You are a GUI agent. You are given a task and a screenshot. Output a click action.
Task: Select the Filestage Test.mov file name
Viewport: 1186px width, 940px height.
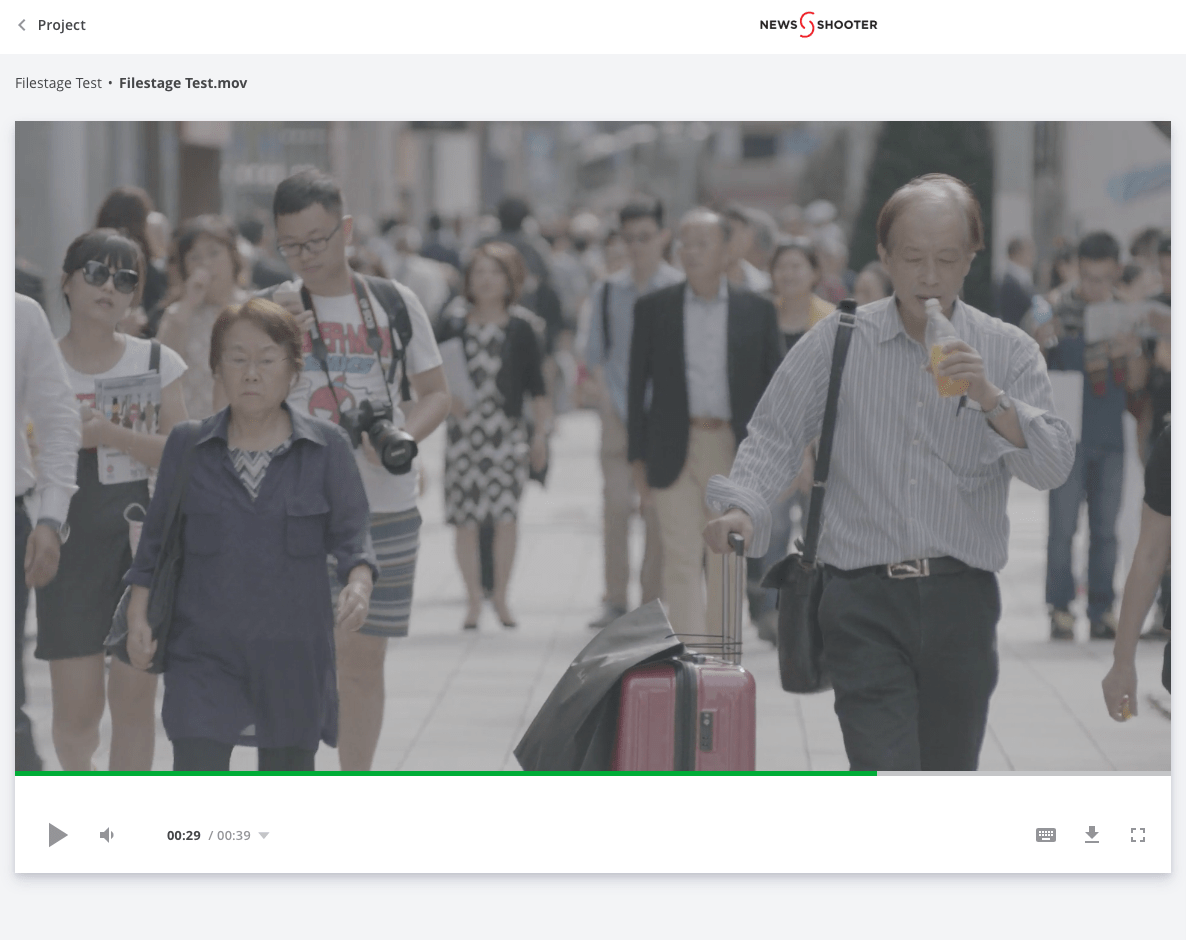point(183,83)
